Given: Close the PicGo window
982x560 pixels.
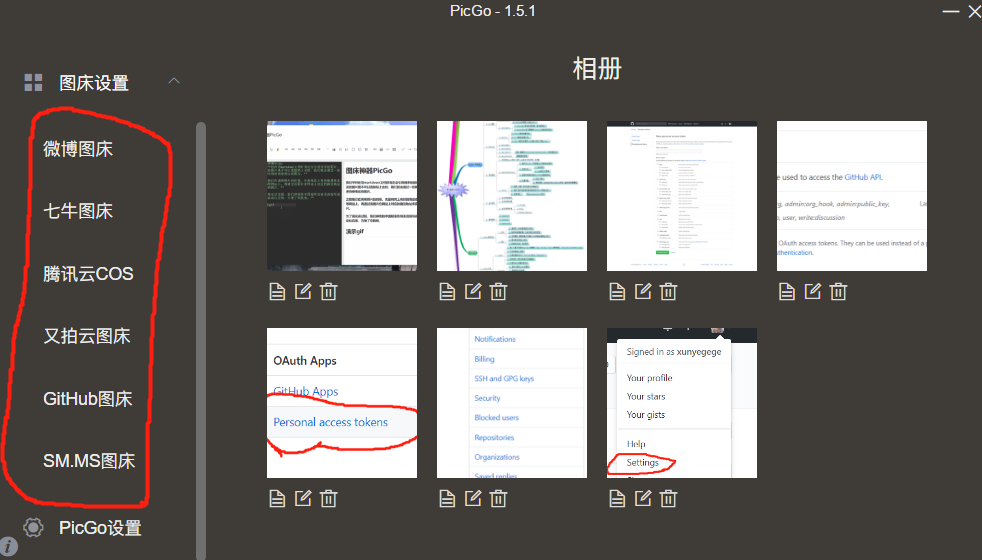Looking at the screenshot, I should 974,11.
